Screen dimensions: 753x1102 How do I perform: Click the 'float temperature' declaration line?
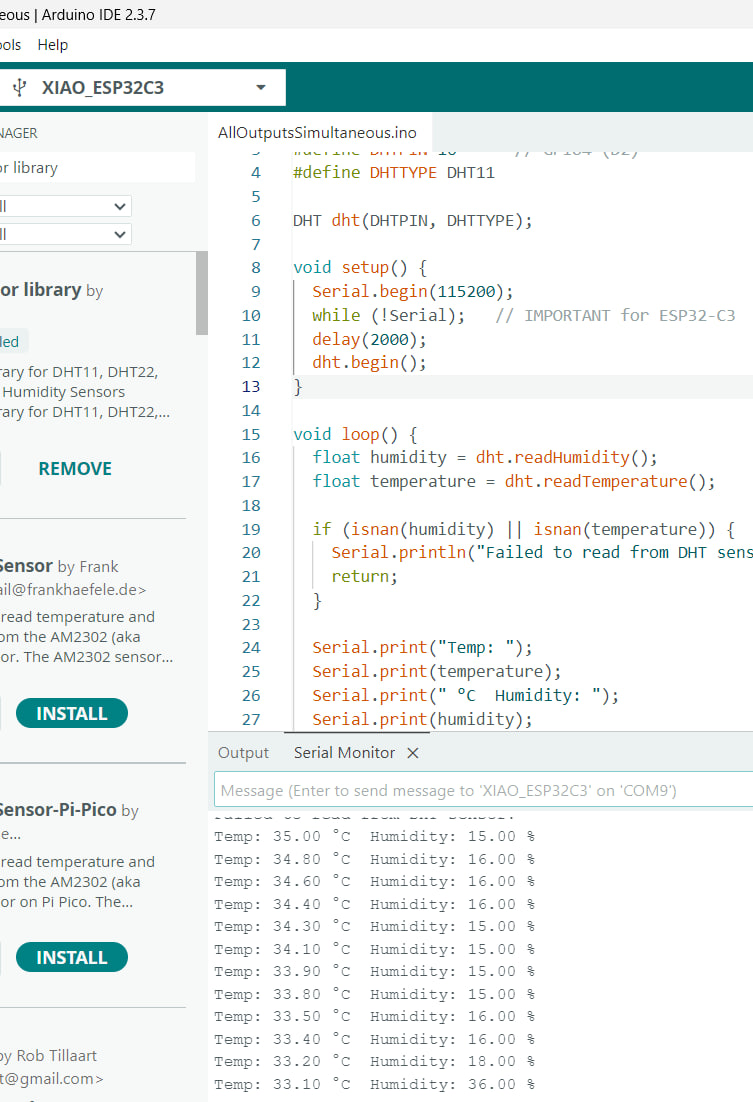pos(514,481)
